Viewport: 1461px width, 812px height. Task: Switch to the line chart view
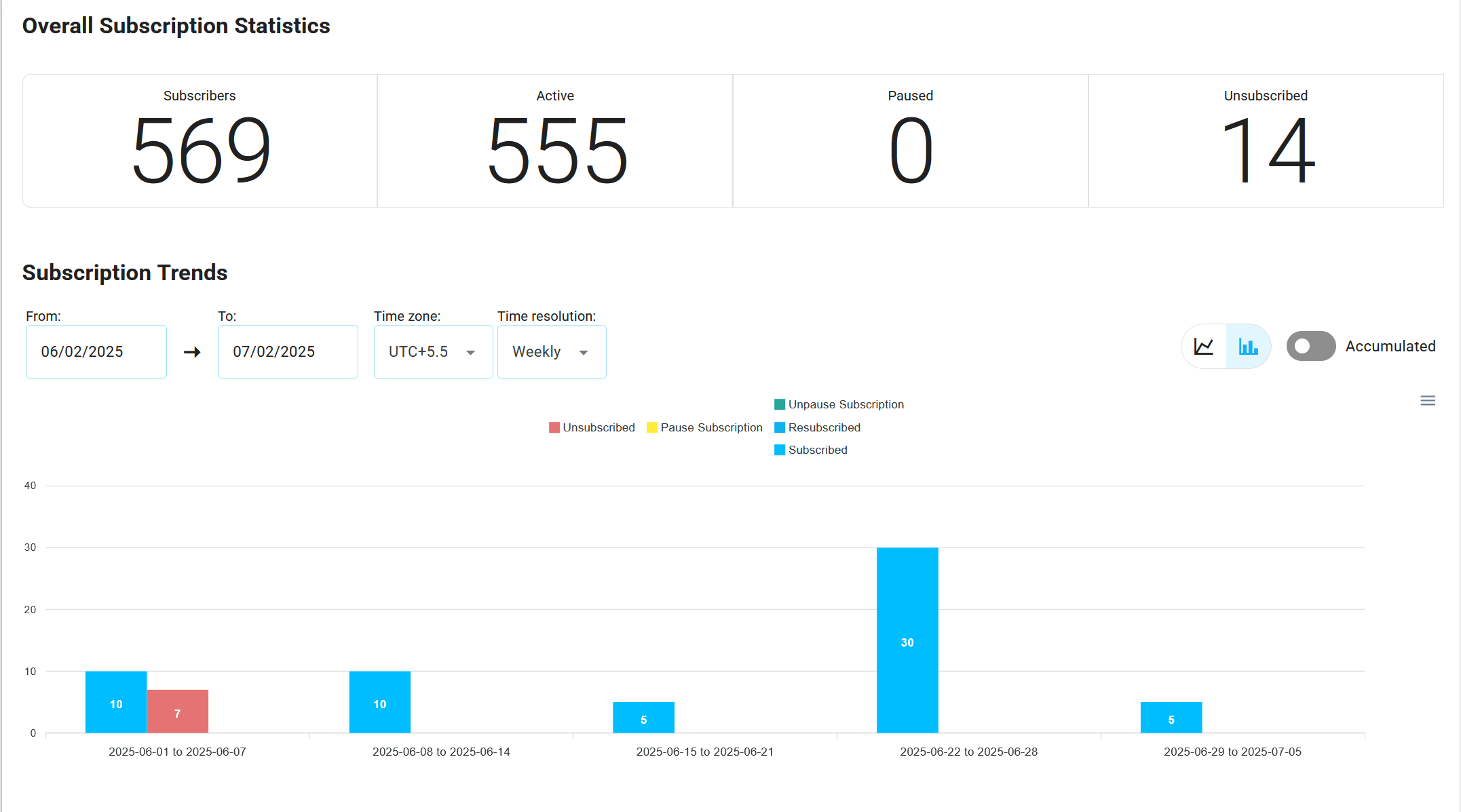pyautogui.click(x=1203, y=346)
